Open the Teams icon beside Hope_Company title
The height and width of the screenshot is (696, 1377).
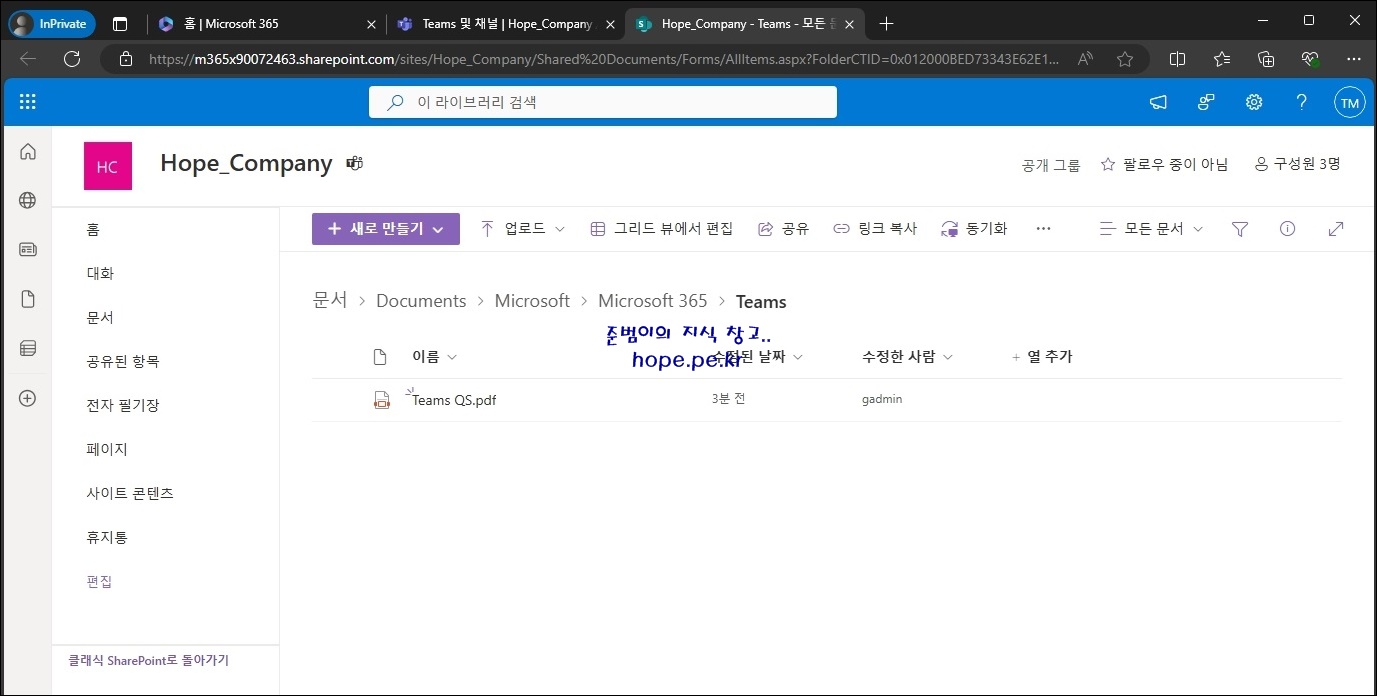pos(354,163)
